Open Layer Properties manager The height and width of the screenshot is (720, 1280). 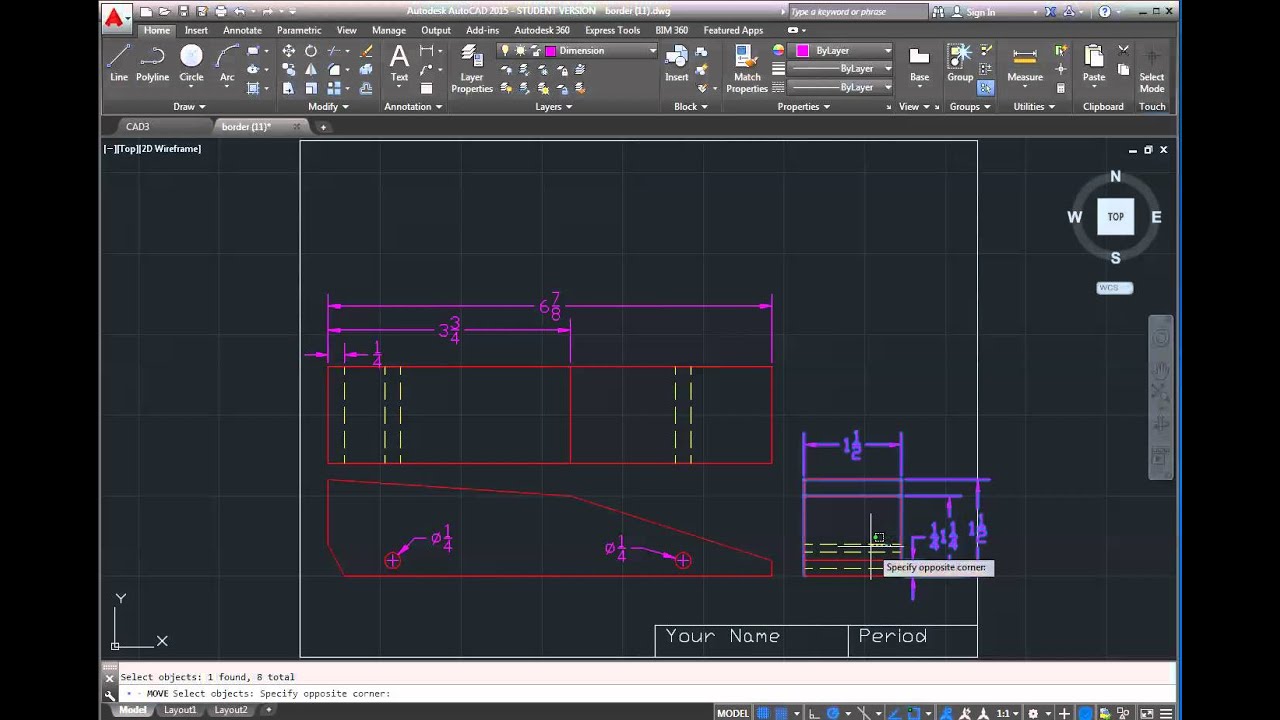pos(471,68)
